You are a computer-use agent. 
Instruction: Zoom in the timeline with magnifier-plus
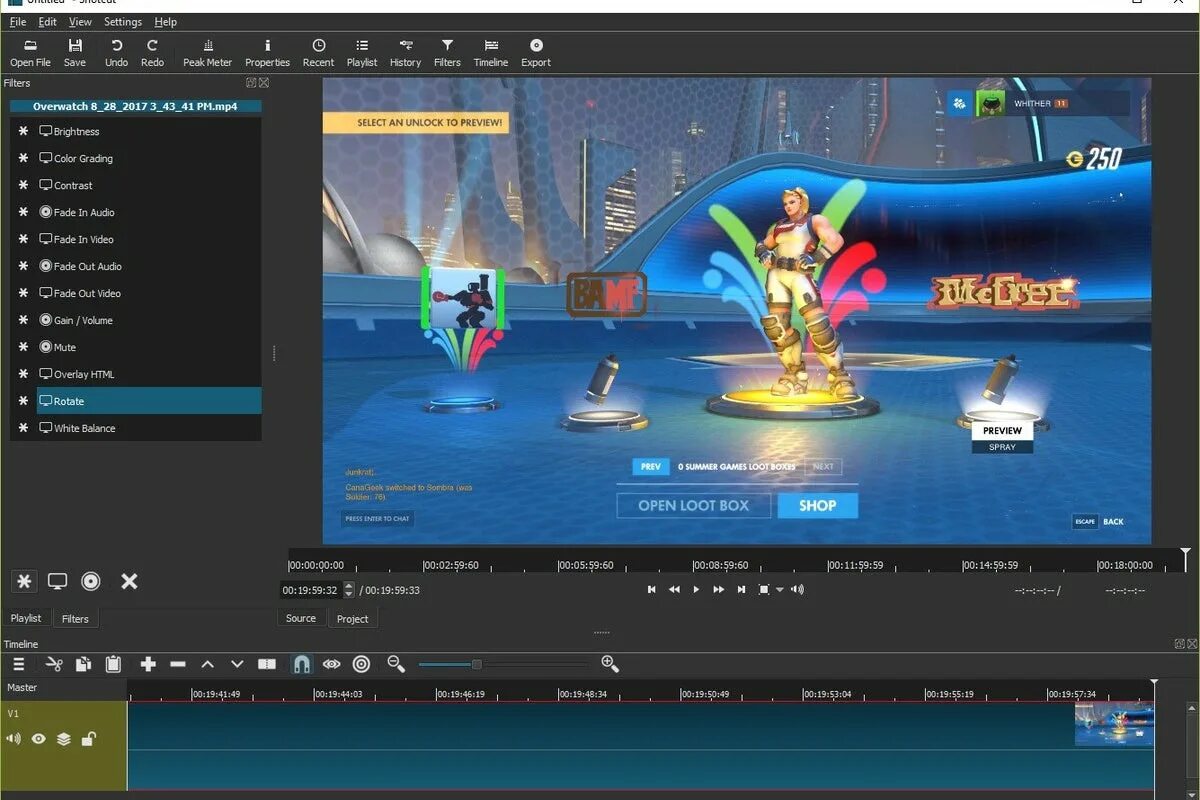[x=610, y=664]
